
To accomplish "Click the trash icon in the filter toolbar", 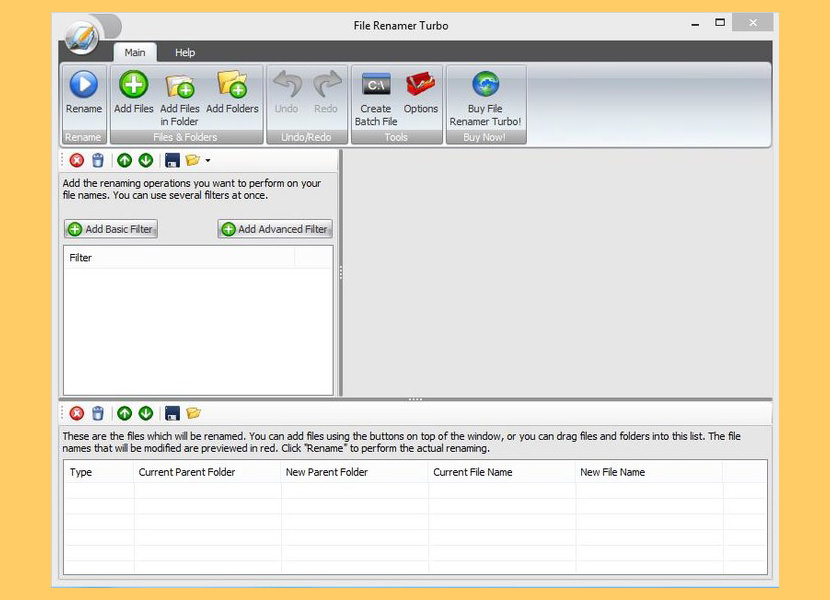I will 98,160.
